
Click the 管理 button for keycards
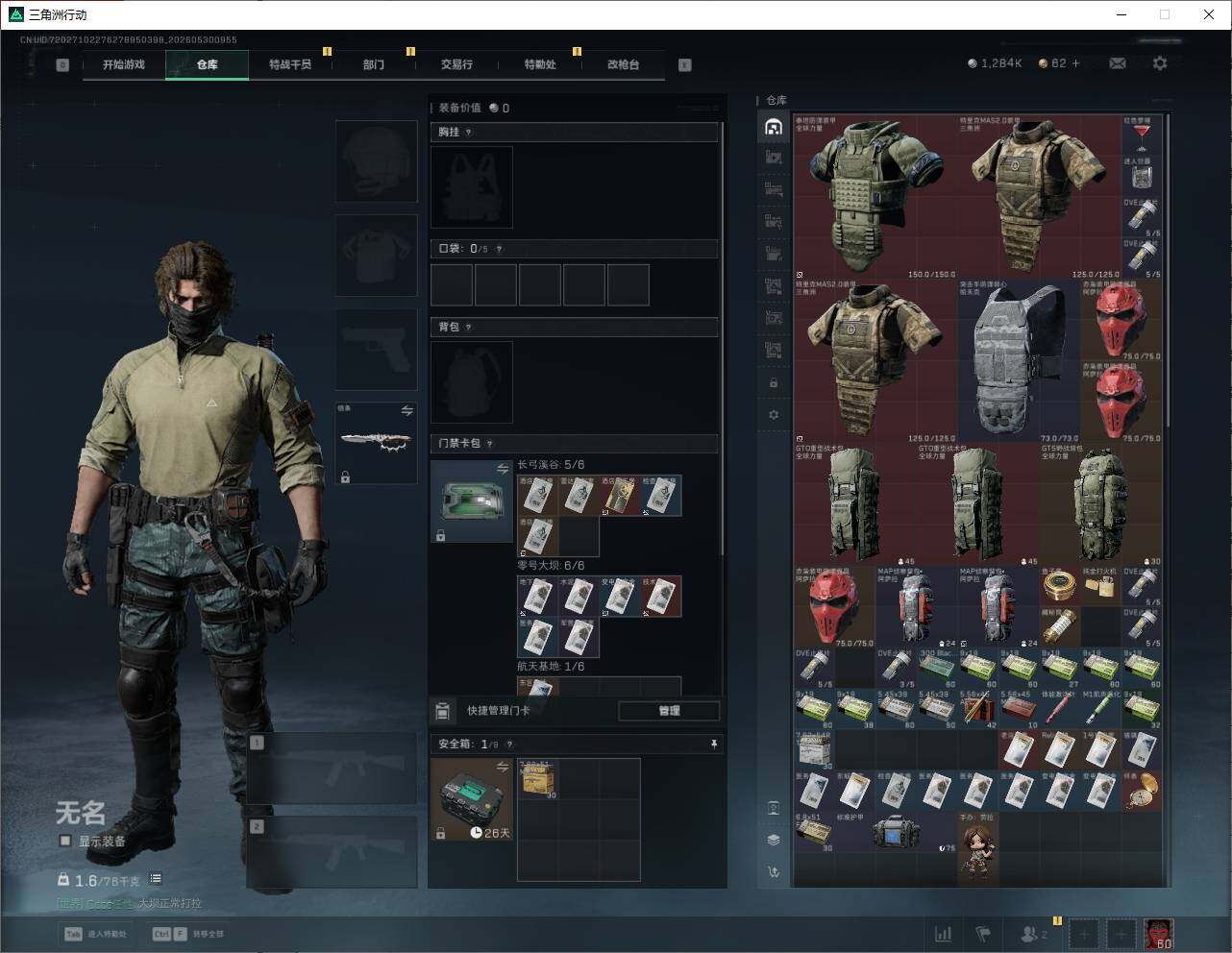[669, 711]
